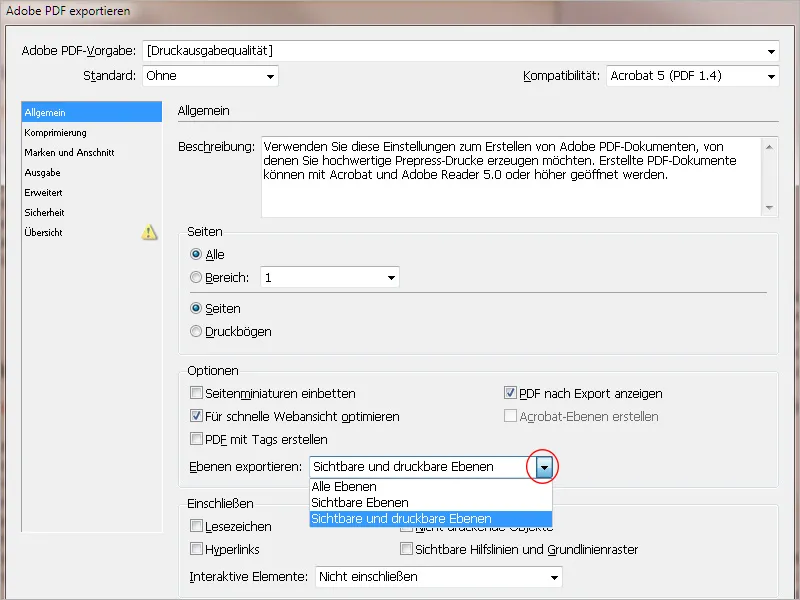Viewport: 800px width, 600px height.
Task: Go to the Ausgabe settings
Action: pyautogui.click(x=92, y=172)
